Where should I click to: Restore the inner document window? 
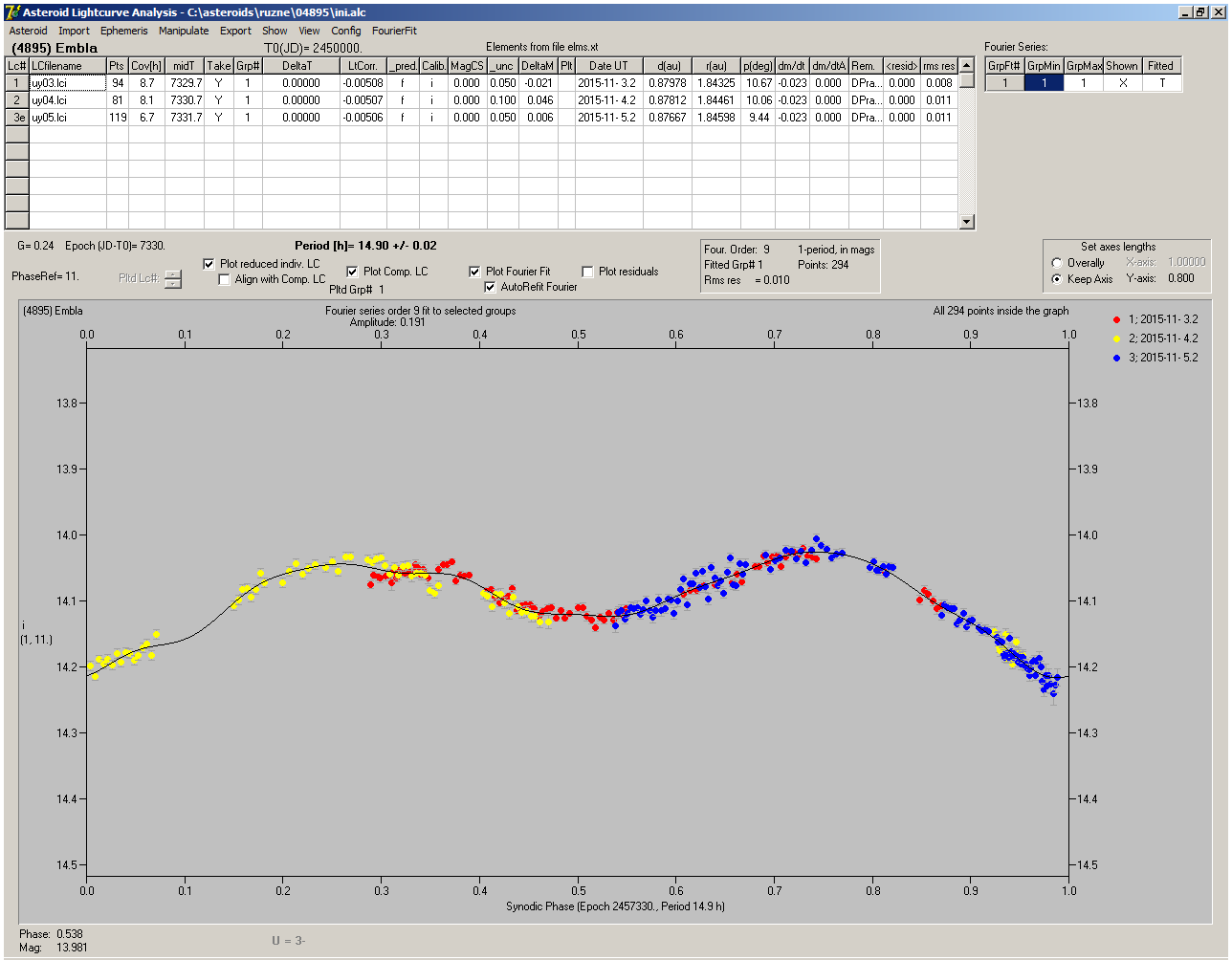click(x=1201, y=11)
